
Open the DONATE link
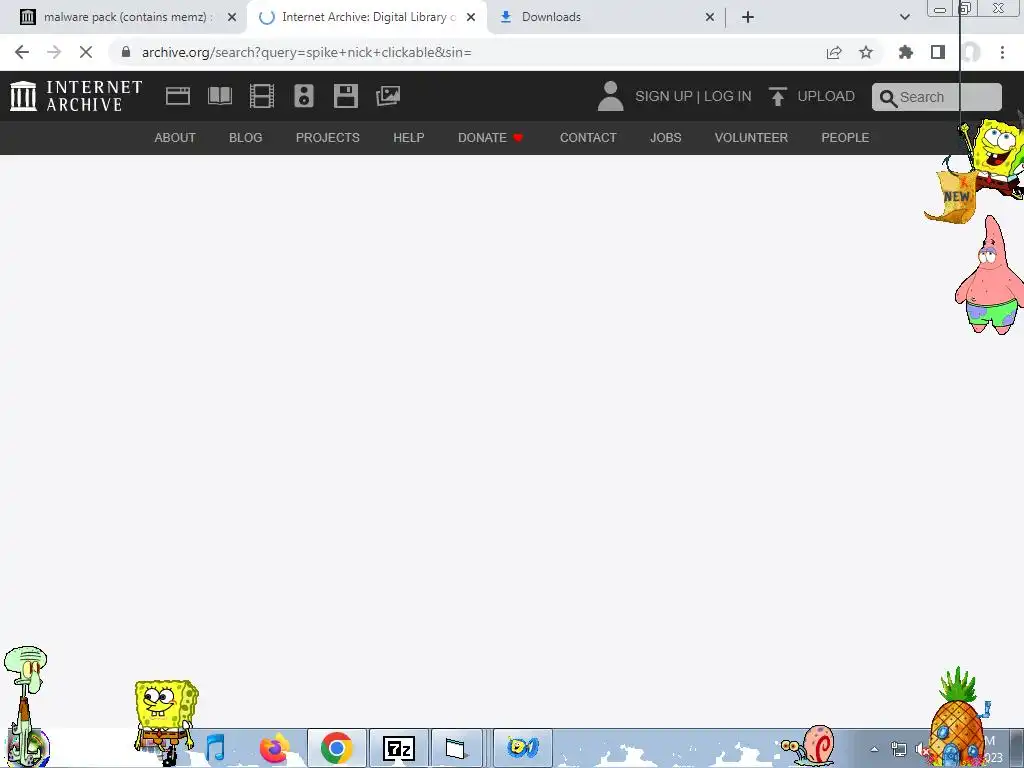click(490, 138)
